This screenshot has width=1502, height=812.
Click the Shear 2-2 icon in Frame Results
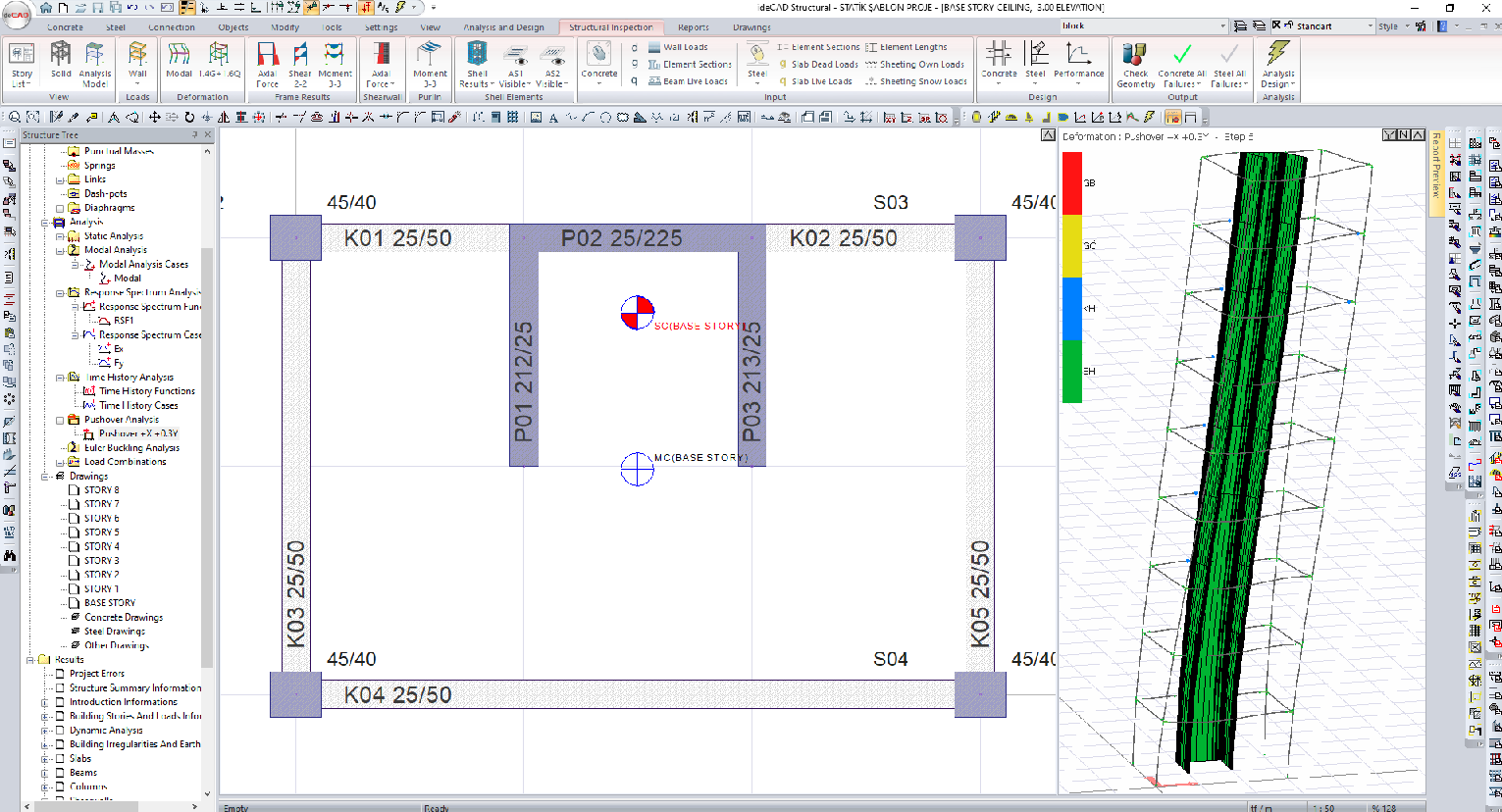[300, 63]
